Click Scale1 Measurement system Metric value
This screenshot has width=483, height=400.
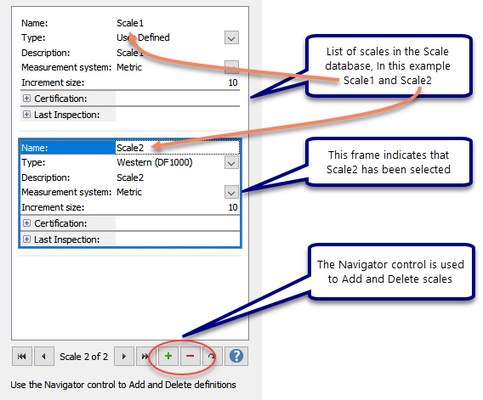129,67
